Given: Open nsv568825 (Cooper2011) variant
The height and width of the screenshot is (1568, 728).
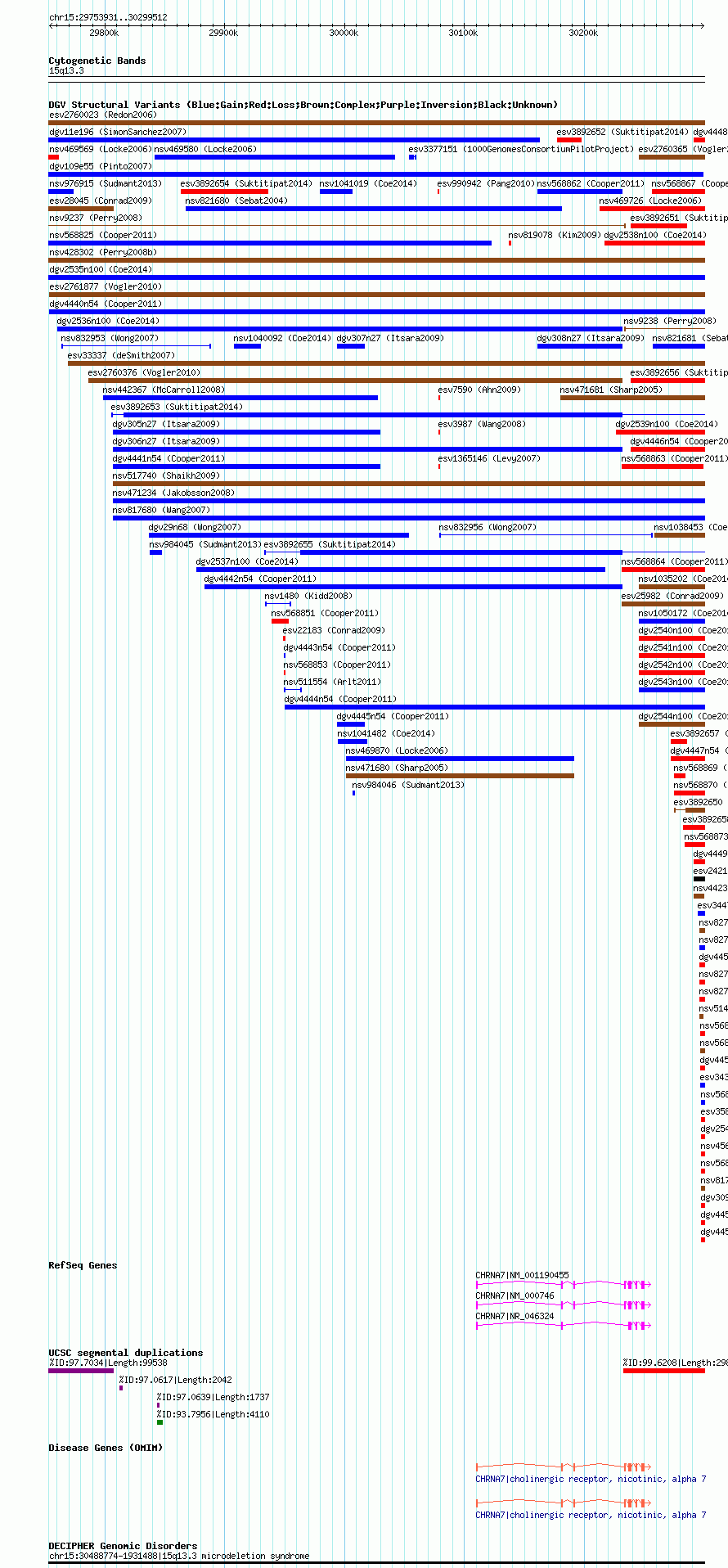Looking at the screenshot, I should click(x=103, y=236).
